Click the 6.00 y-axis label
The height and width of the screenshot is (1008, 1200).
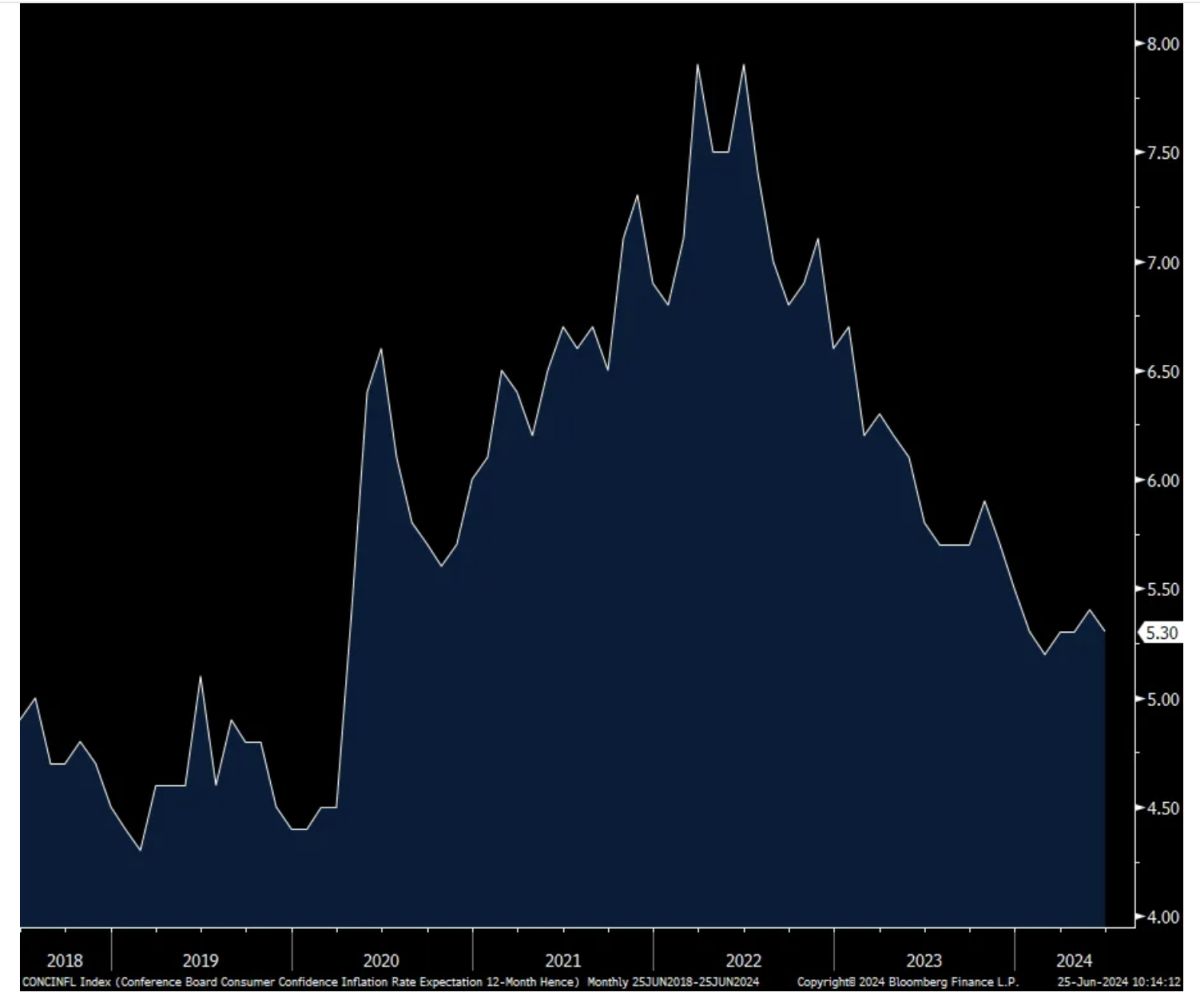(x=1162, y=480)
